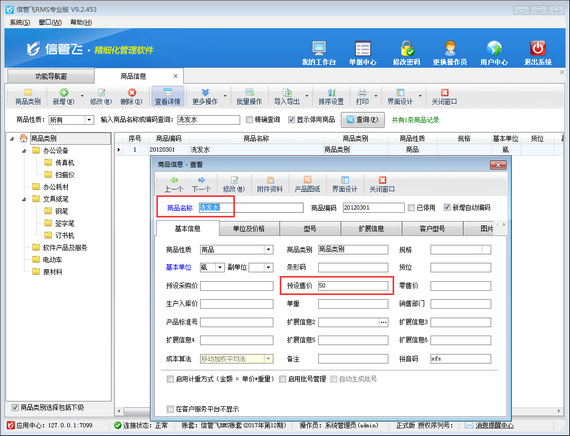Viewport: 570px width, 436px height.
Task: Click the 更换操作员 user icon
Action: [450, 48]
